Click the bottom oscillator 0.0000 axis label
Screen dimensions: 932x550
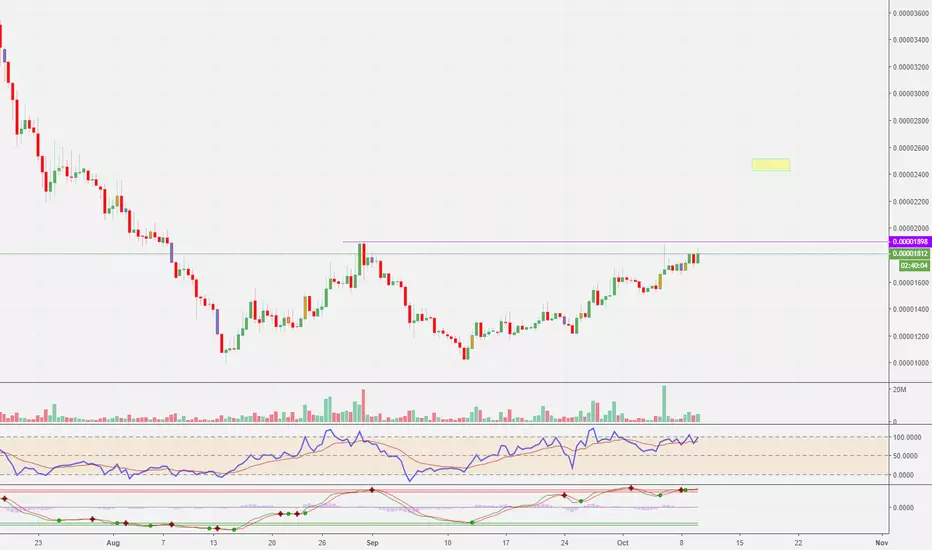pyautogui.click(x=904, y=508)
